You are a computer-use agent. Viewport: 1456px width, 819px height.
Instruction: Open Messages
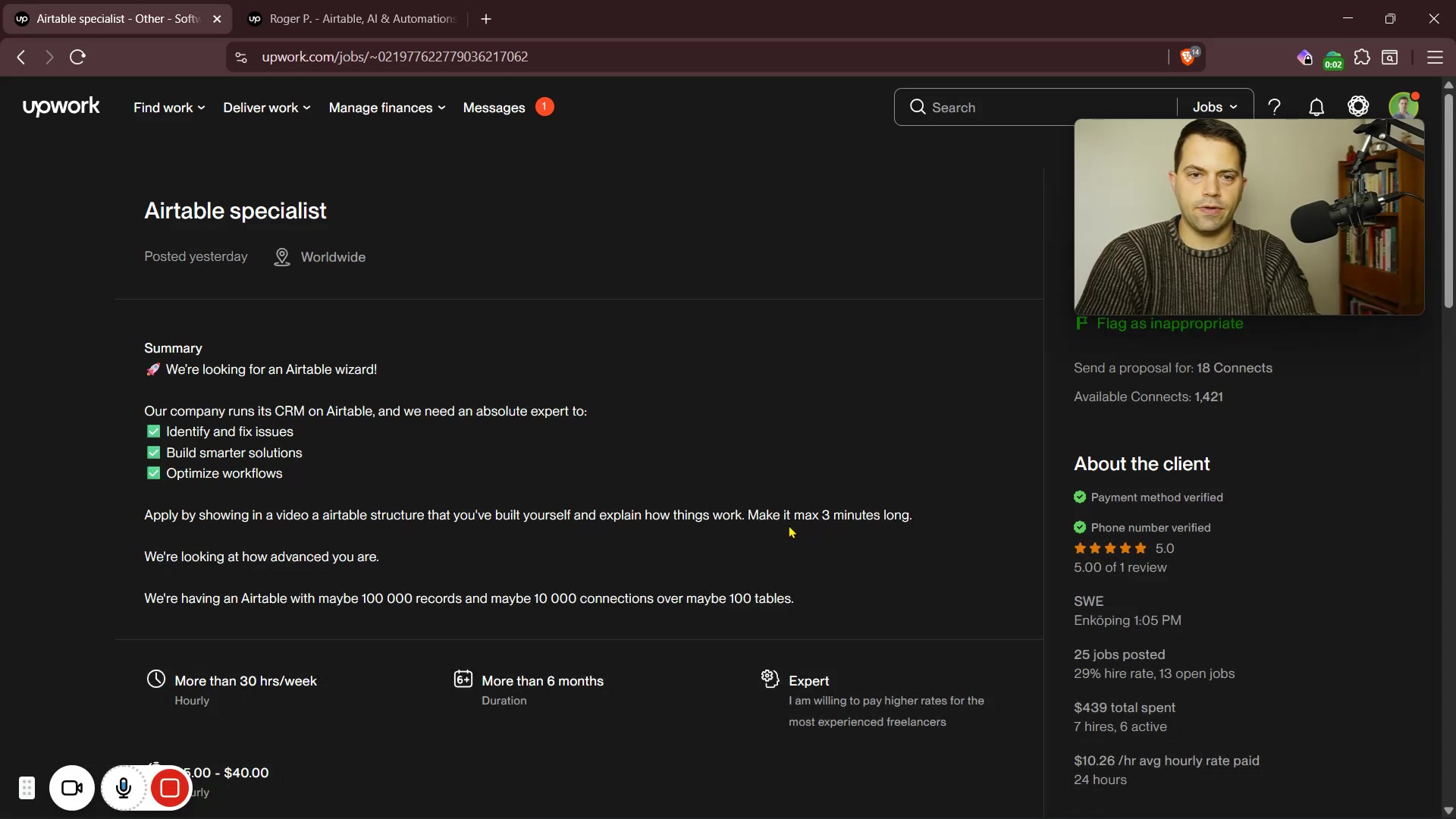494,108
